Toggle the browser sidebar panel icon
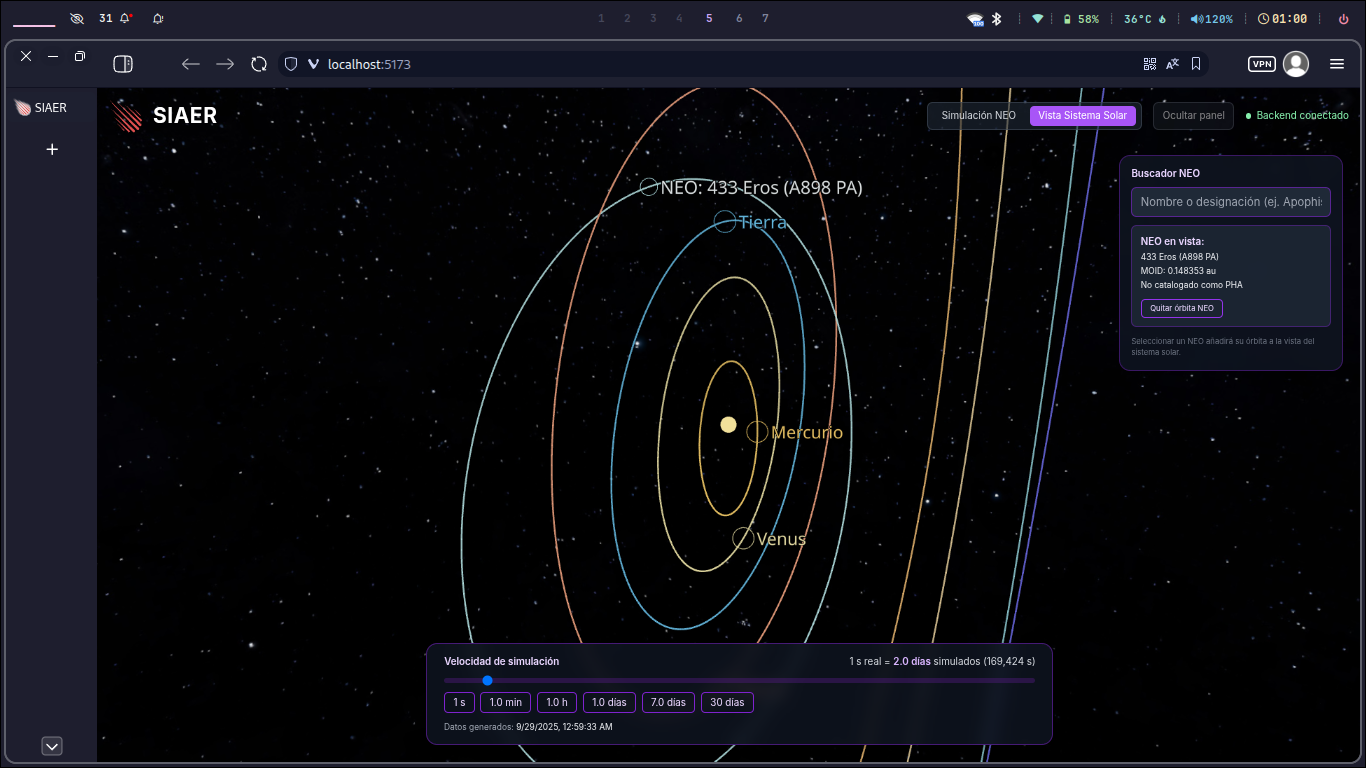The image size is (1366, 768). (123, 64)
